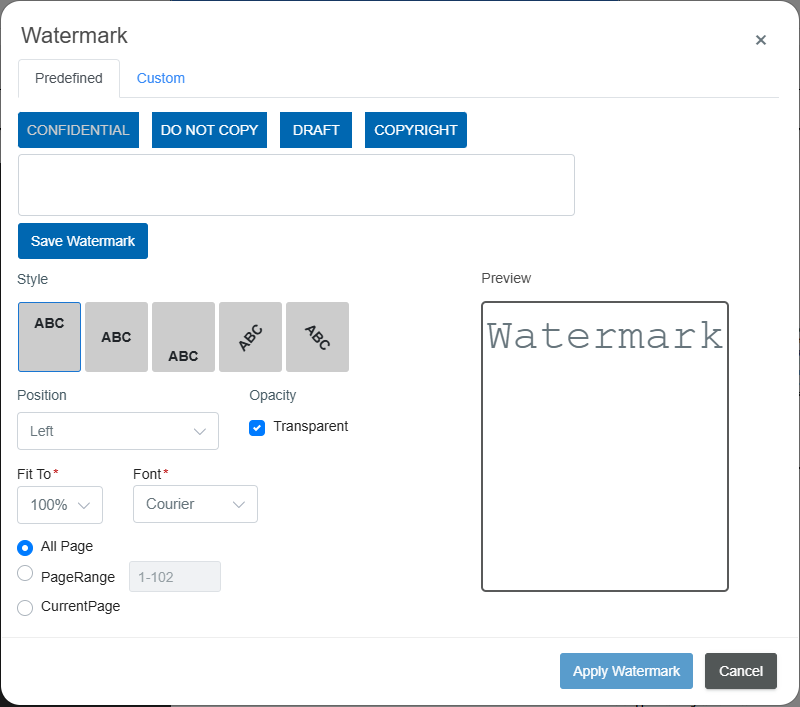Close the Watermark dialog with the X
Image resolution: width=800 pixels, height=707 pixels.
click(x=761, y=40)
